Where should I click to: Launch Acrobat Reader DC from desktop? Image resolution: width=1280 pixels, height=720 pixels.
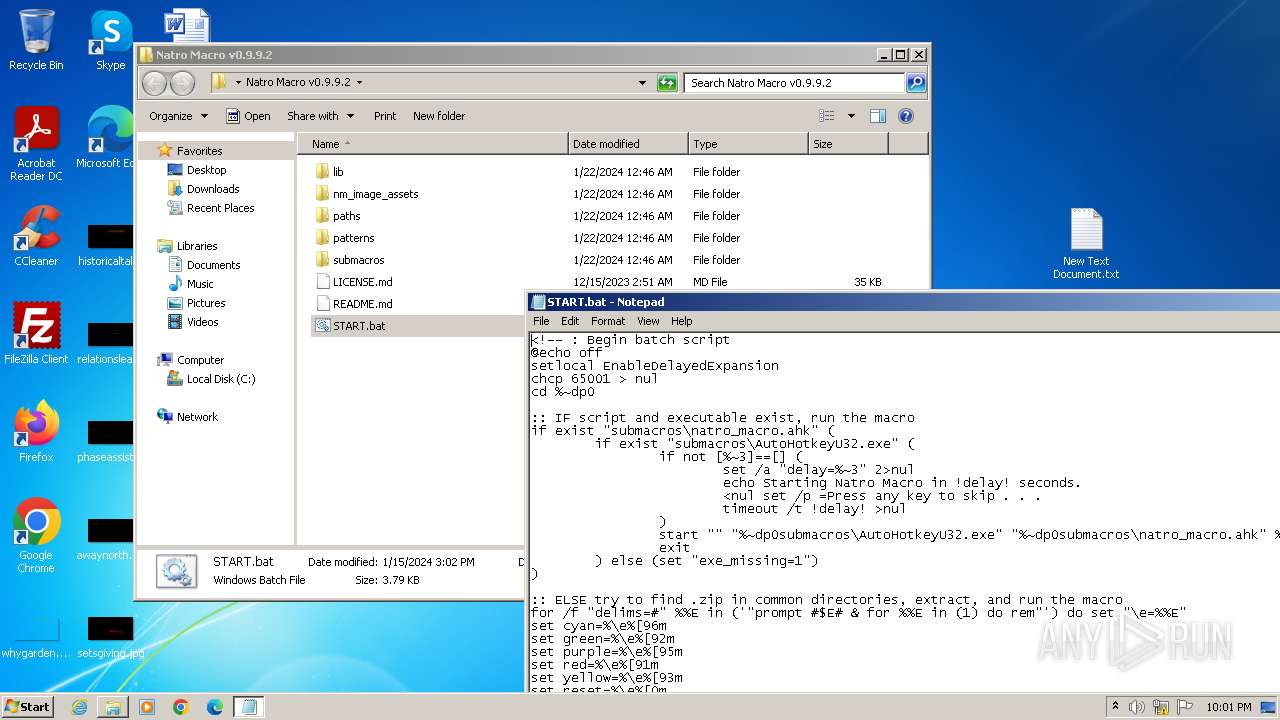tap(36, 144)
